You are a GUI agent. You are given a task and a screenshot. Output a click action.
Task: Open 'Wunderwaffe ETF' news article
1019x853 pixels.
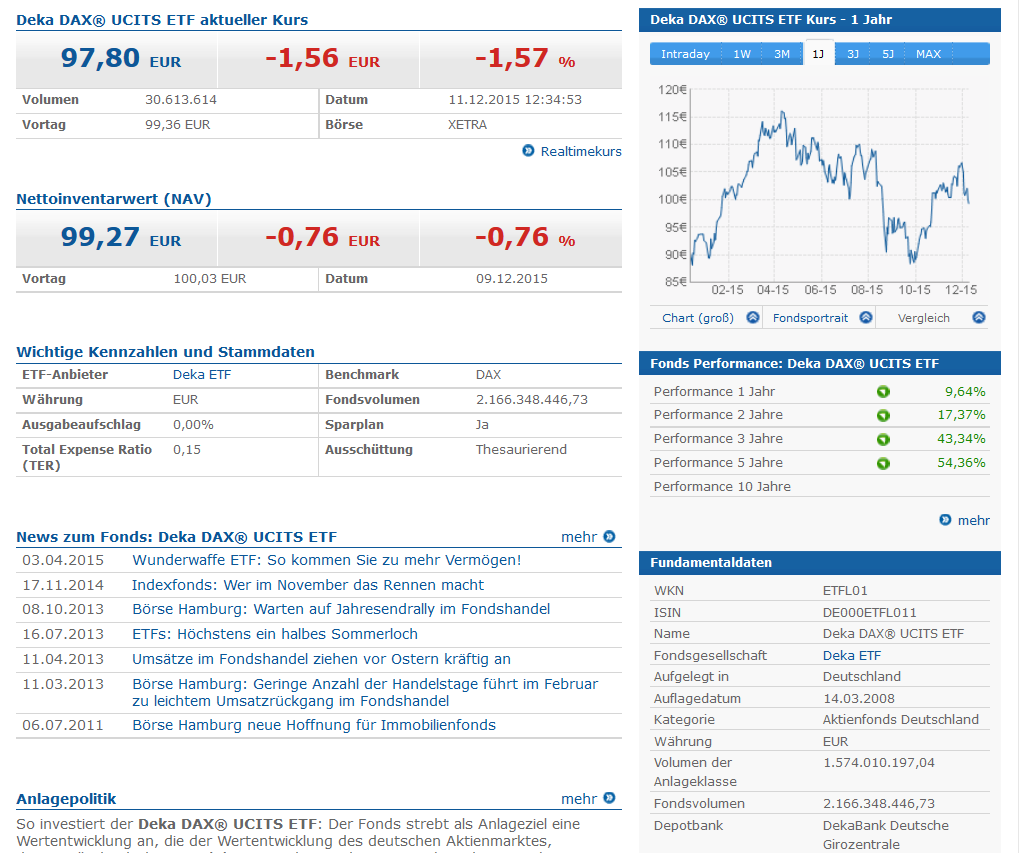[x=326, y=560]
